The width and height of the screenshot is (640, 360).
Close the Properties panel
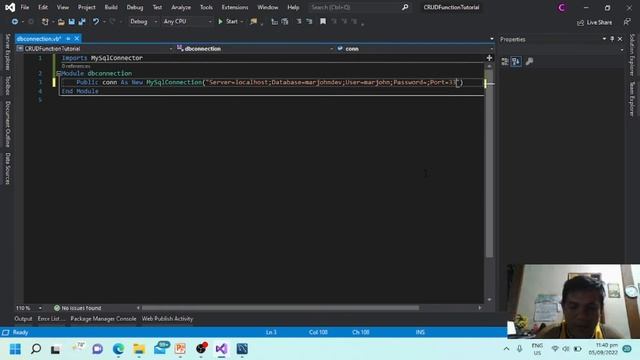[x=620, y=39]
